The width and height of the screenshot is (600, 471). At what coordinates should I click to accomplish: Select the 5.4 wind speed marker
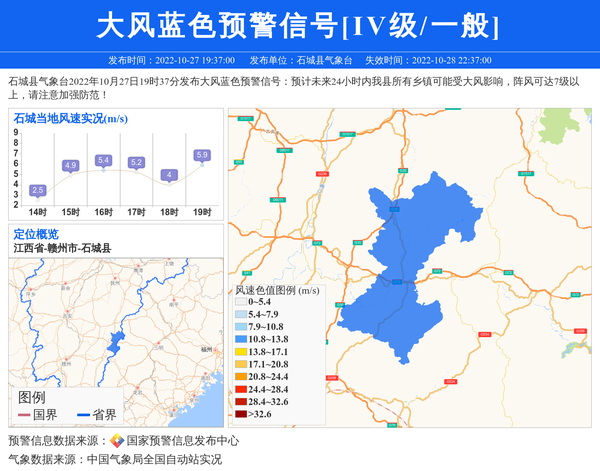[103, 160]
